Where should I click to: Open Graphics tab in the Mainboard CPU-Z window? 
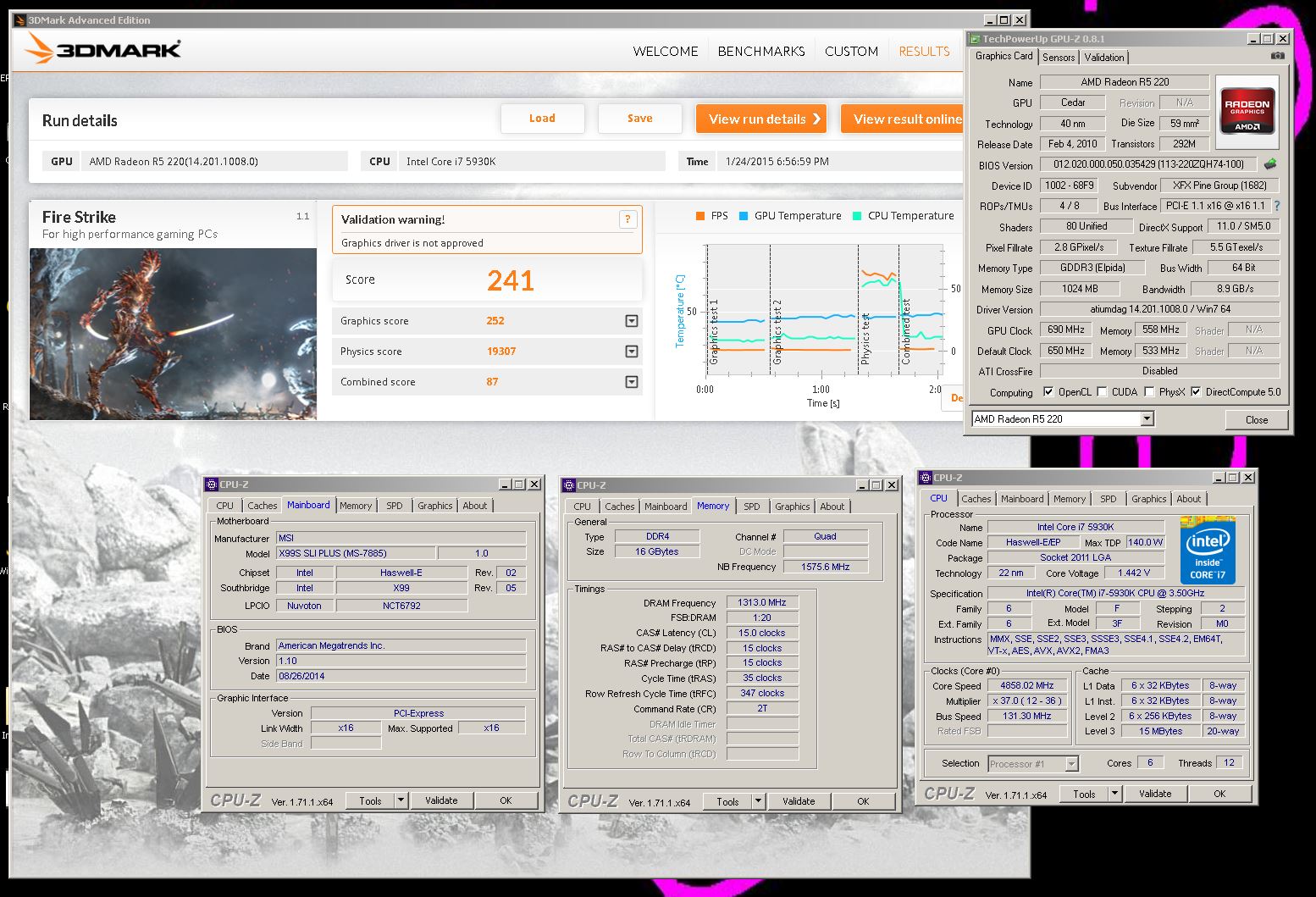[x=434, y=506]
